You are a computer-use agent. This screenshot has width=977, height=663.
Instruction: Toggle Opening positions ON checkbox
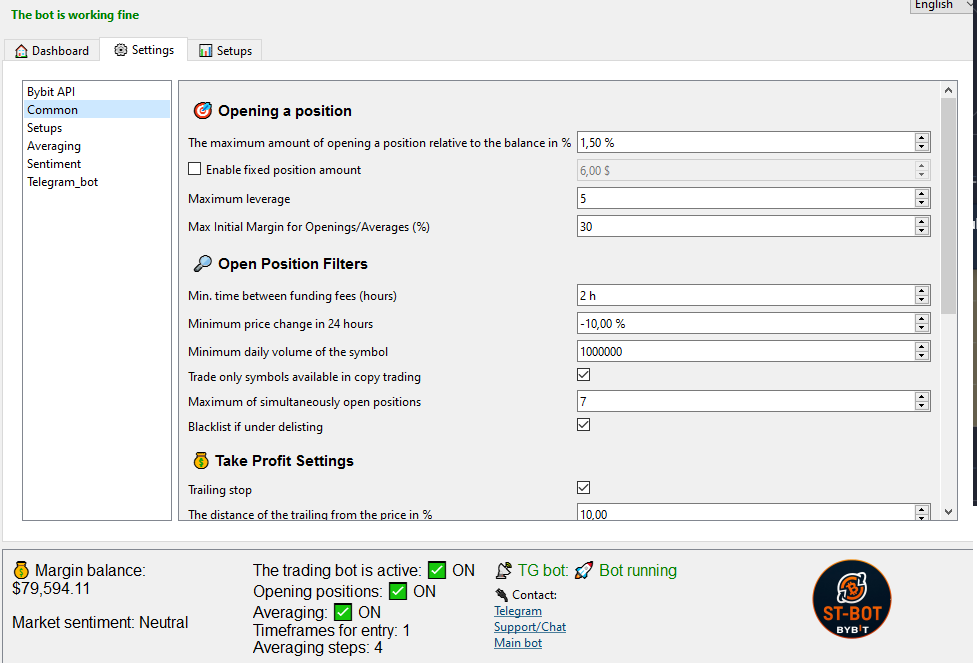pos(398,591)
